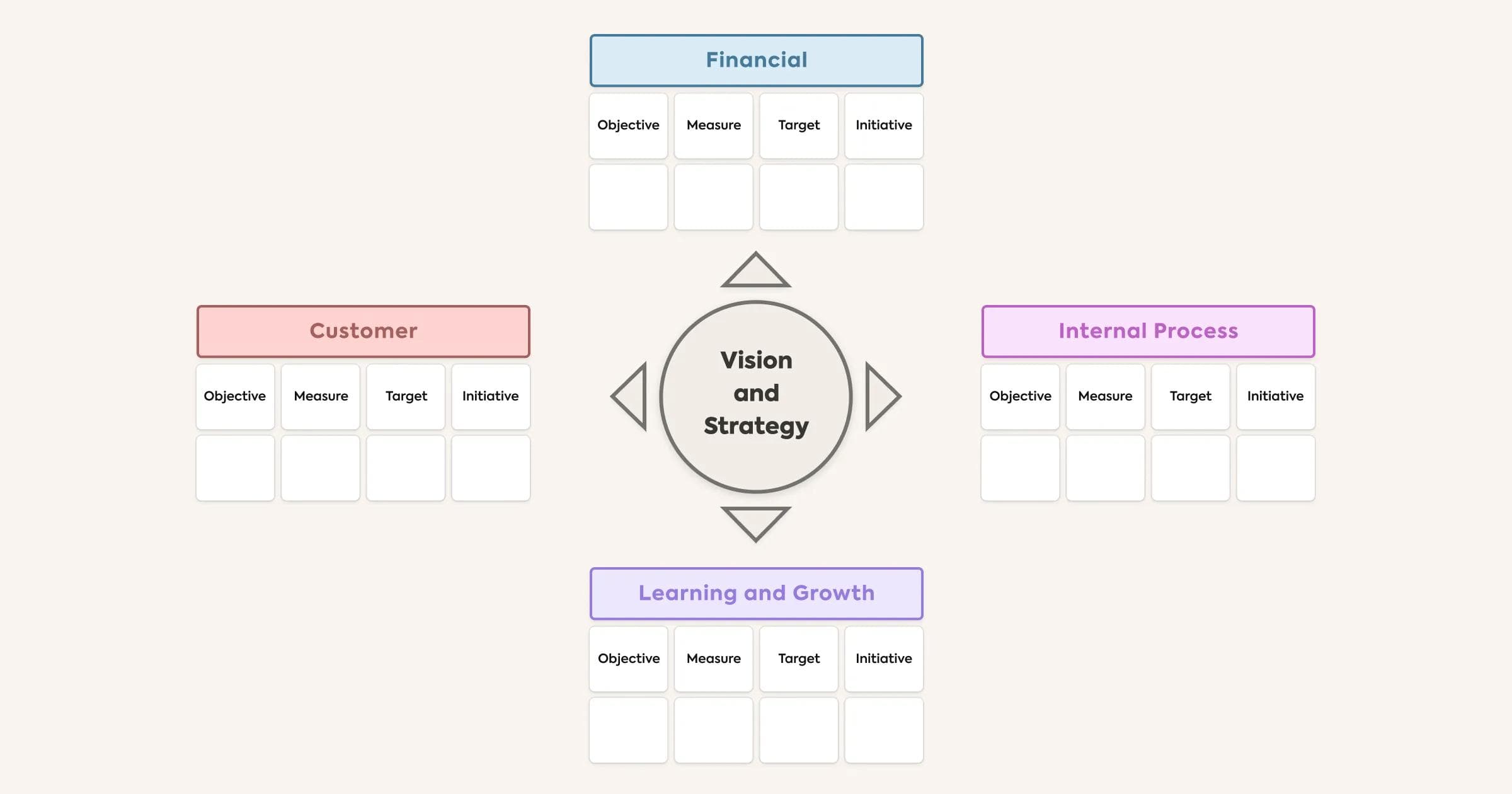Toggle the Customer perspective section visibility
The height and width of the screenshot is (794, 1512).
click(362, 330)
